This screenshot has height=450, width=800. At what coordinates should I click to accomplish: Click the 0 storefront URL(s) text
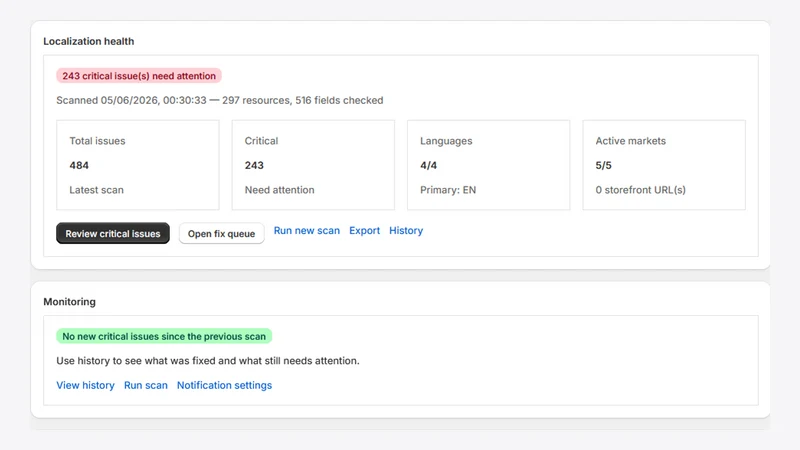640,190
